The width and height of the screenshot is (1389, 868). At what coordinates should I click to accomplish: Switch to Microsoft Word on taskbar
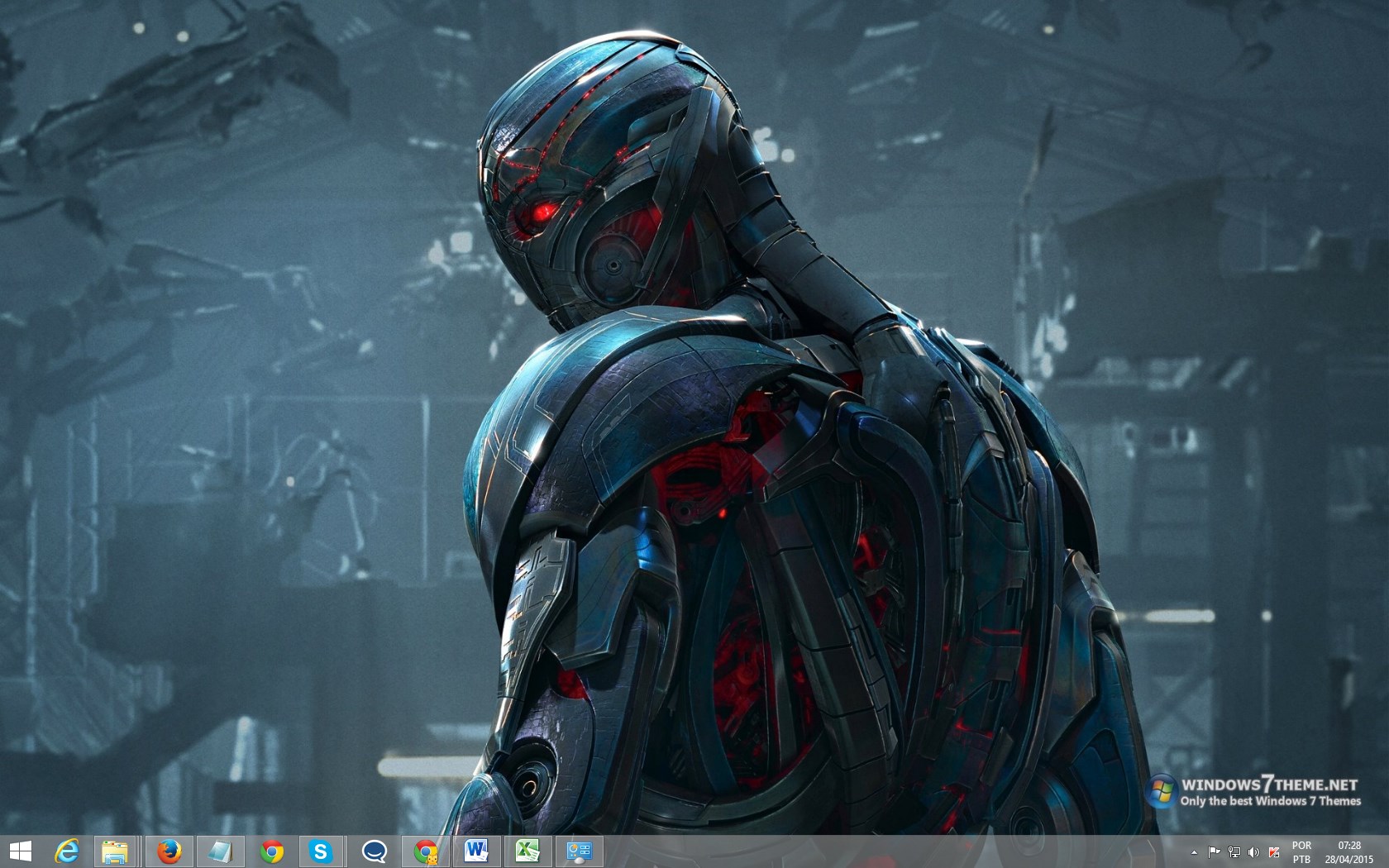(x=476, y=851)
